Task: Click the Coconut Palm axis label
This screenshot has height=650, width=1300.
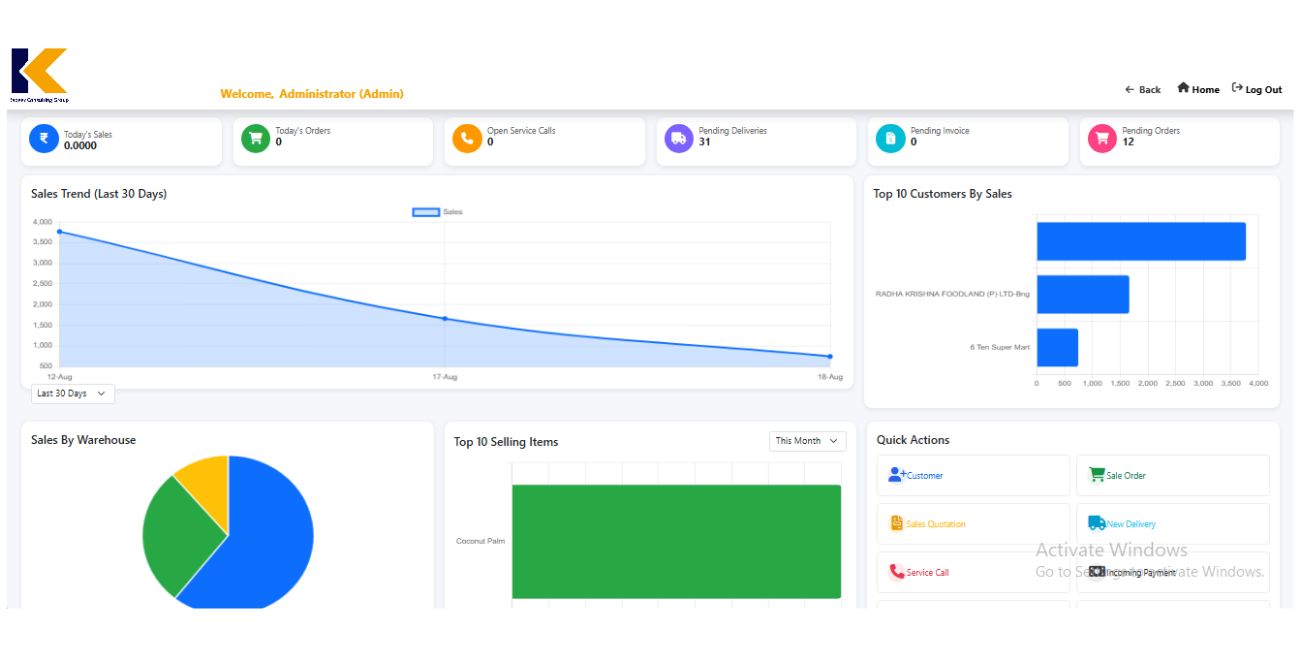Action: click(480, 541)
